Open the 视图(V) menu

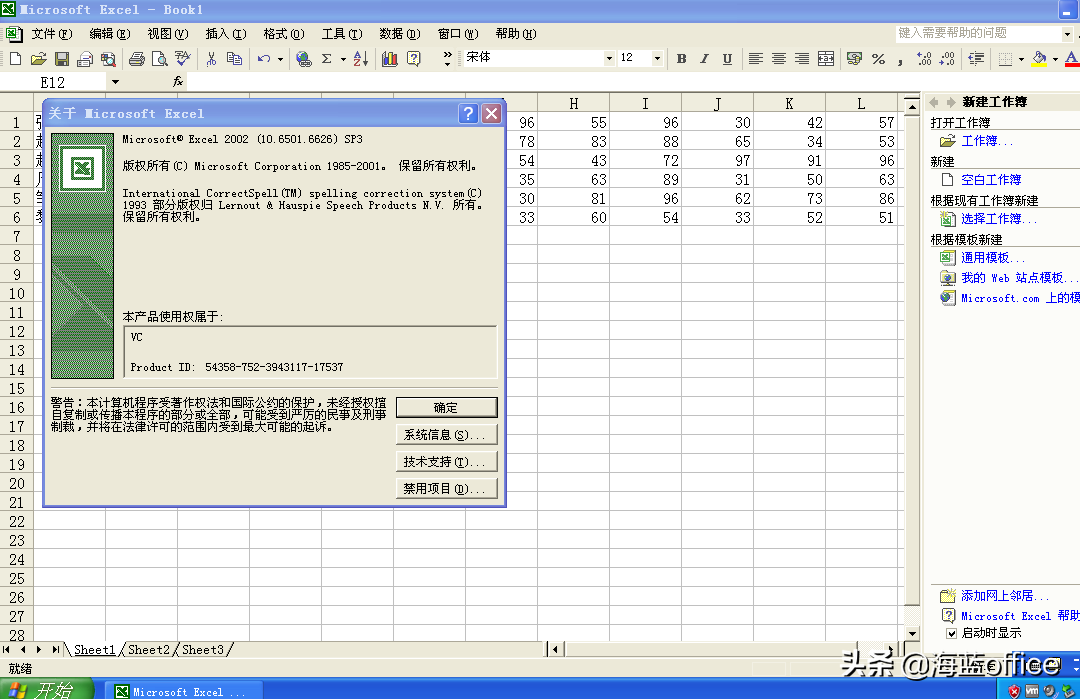[x=167, y=34]
